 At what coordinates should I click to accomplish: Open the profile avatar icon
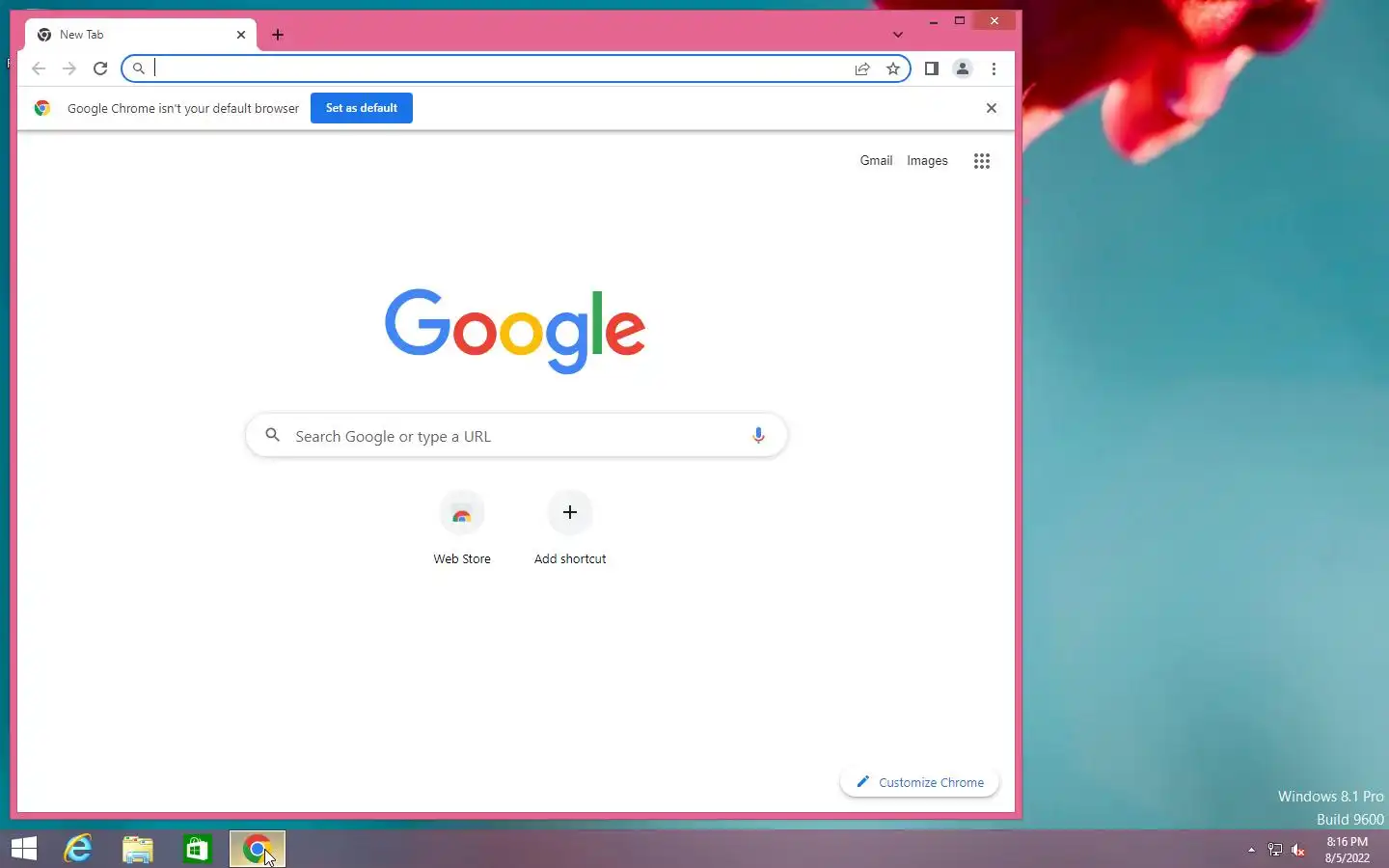(x=963, y=68)
